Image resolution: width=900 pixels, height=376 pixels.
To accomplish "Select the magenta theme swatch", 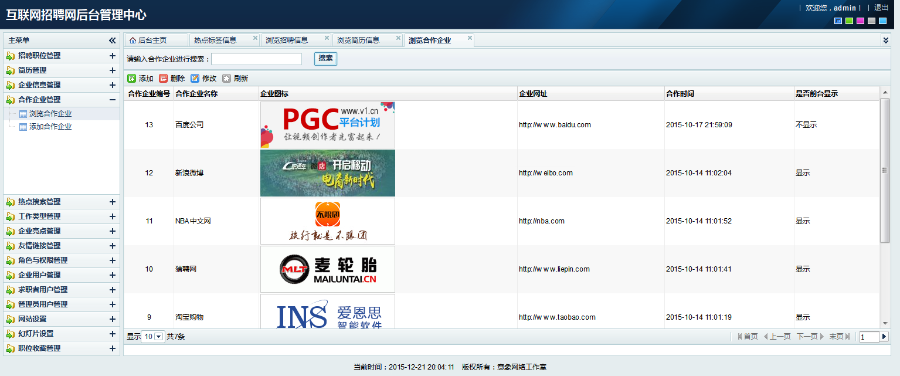I will pyautogui.click(x=860, y=21).
